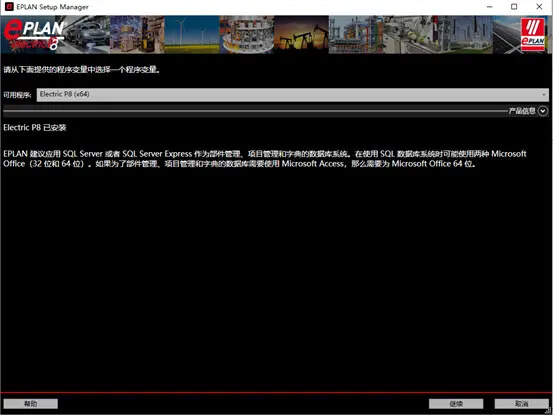
Task: Expand the 产品信息 chevron circle
Action: coord(543,111)
